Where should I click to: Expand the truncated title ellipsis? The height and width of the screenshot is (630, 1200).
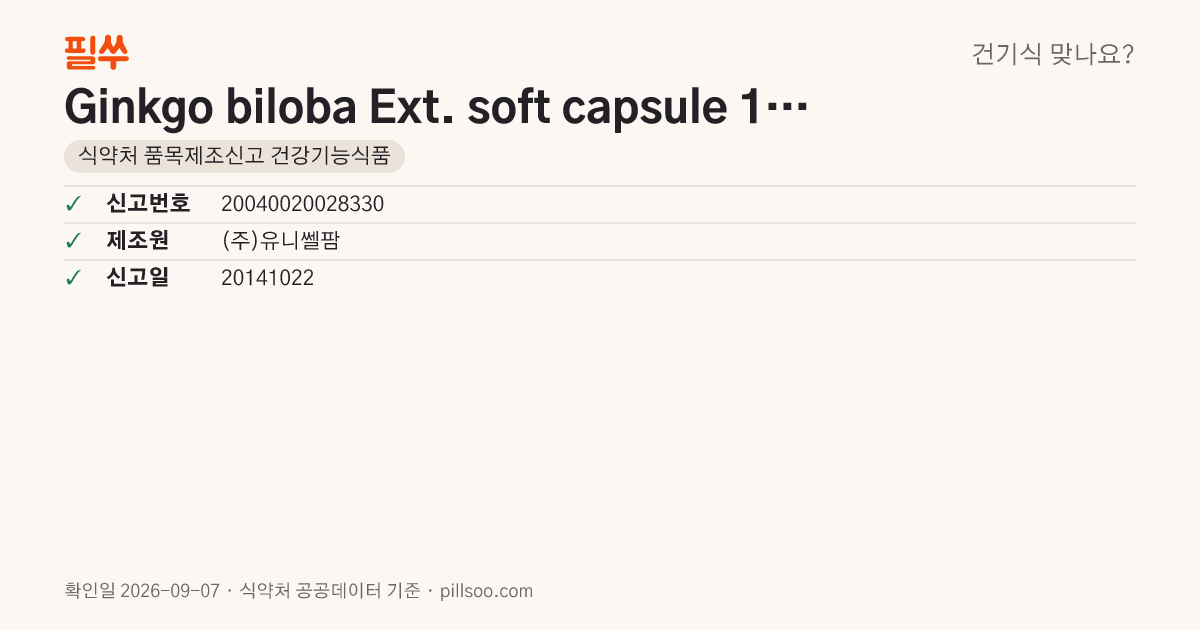(x=785, y=108)
